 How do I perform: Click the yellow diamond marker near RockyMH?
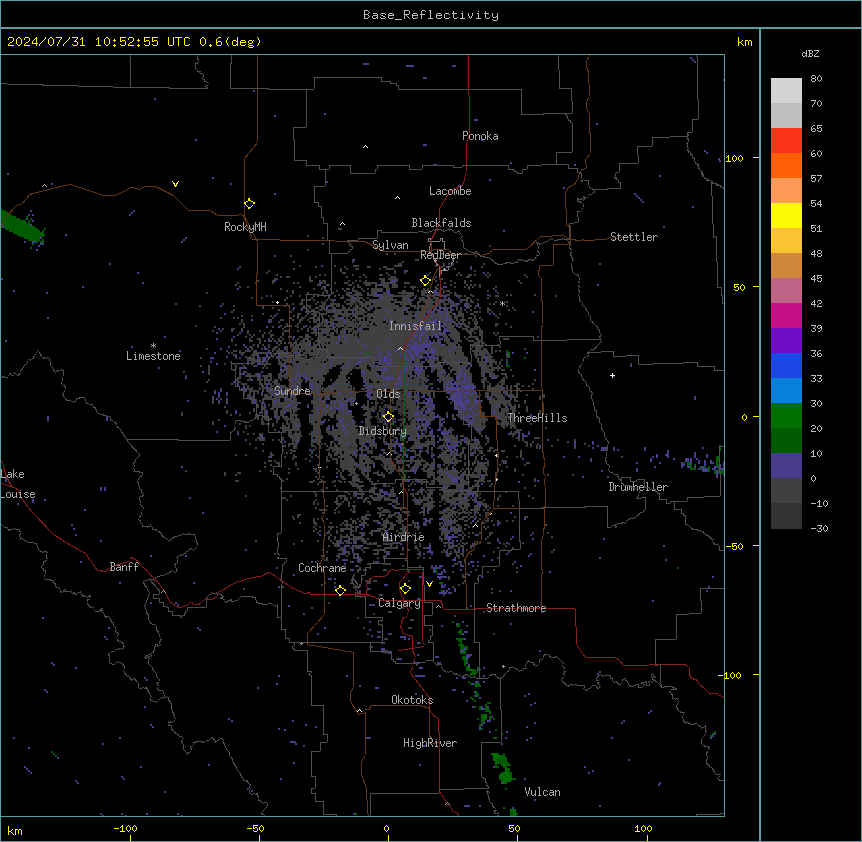click(250, 204)
